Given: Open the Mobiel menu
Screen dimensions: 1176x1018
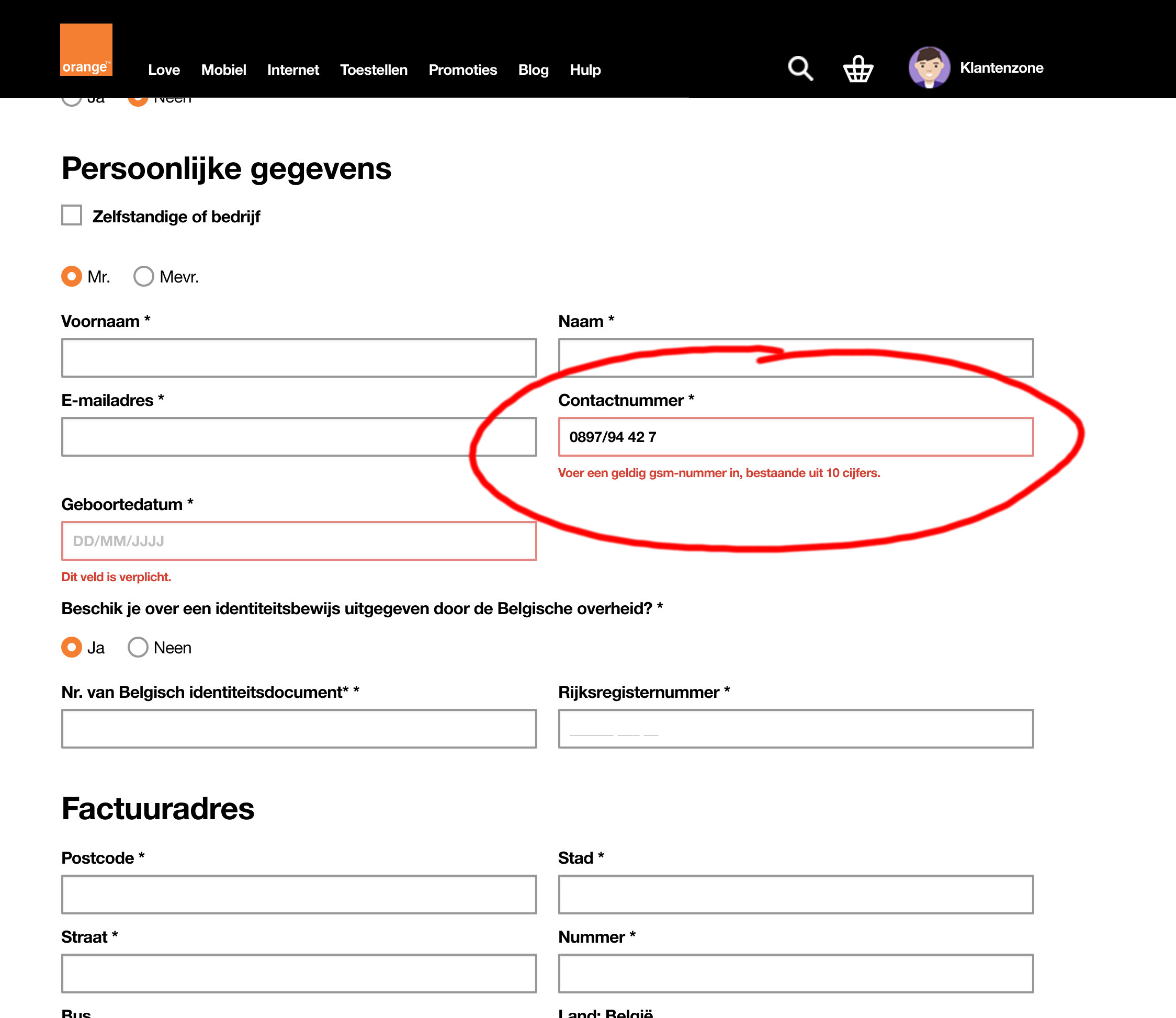Looking at the screenshot, I should coord(223,70).
